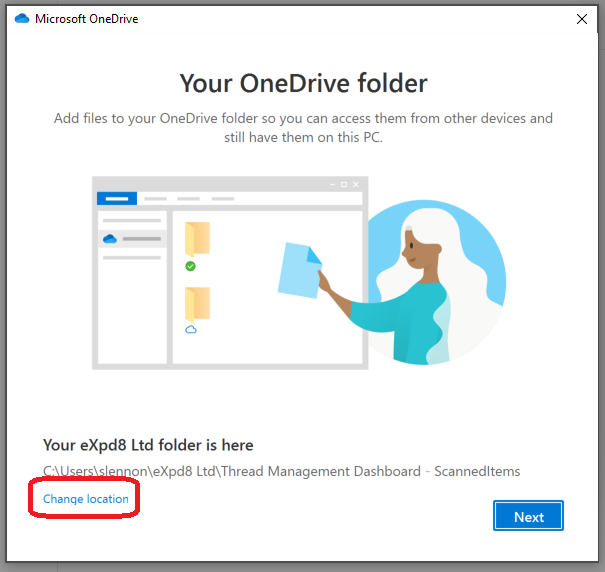Click the OneDrive cloud icon in title bar
605x572 pixels.
pyautogui.click(x=22, y=19)
